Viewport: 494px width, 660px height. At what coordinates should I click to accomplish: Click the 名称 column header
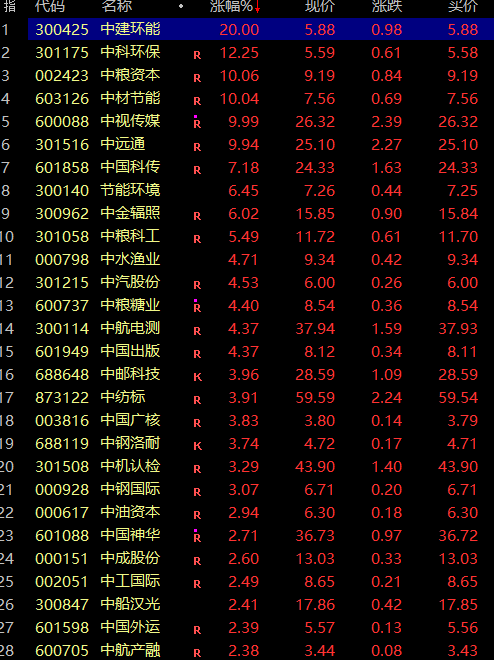(x=117, y=6)
